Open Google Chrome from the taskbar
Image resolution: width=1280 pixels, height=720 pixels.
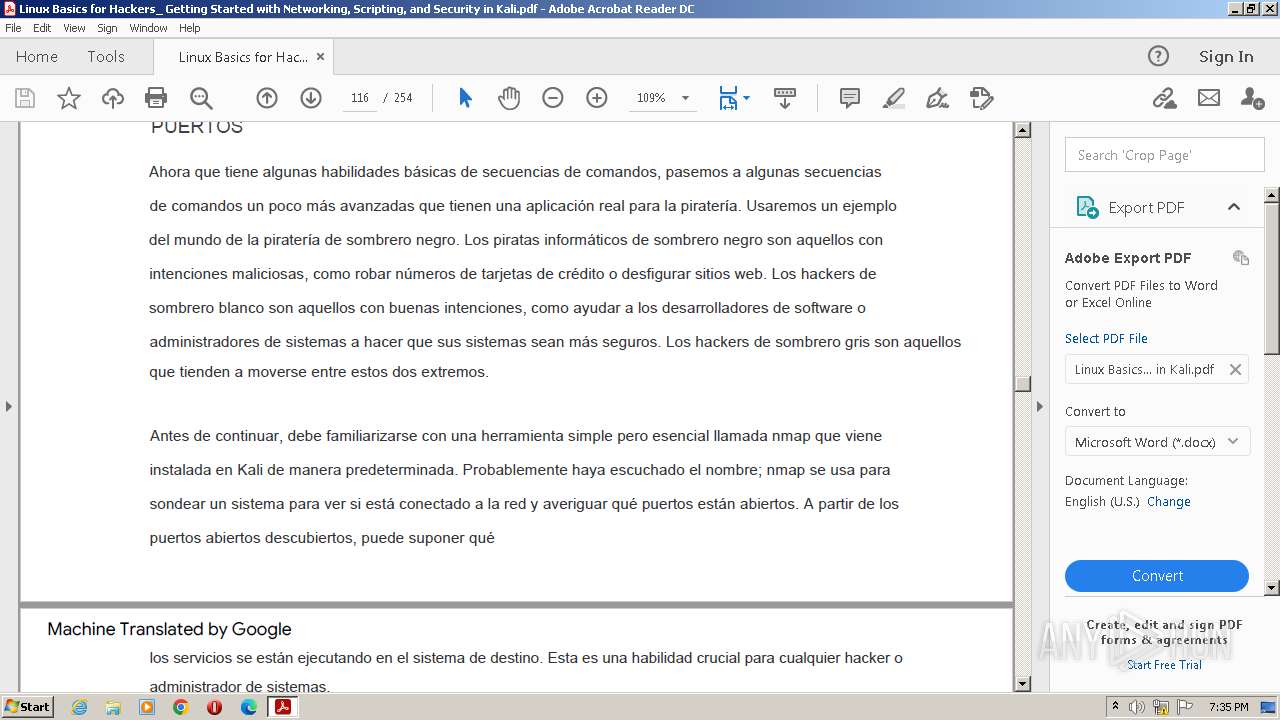click(180, 707)
